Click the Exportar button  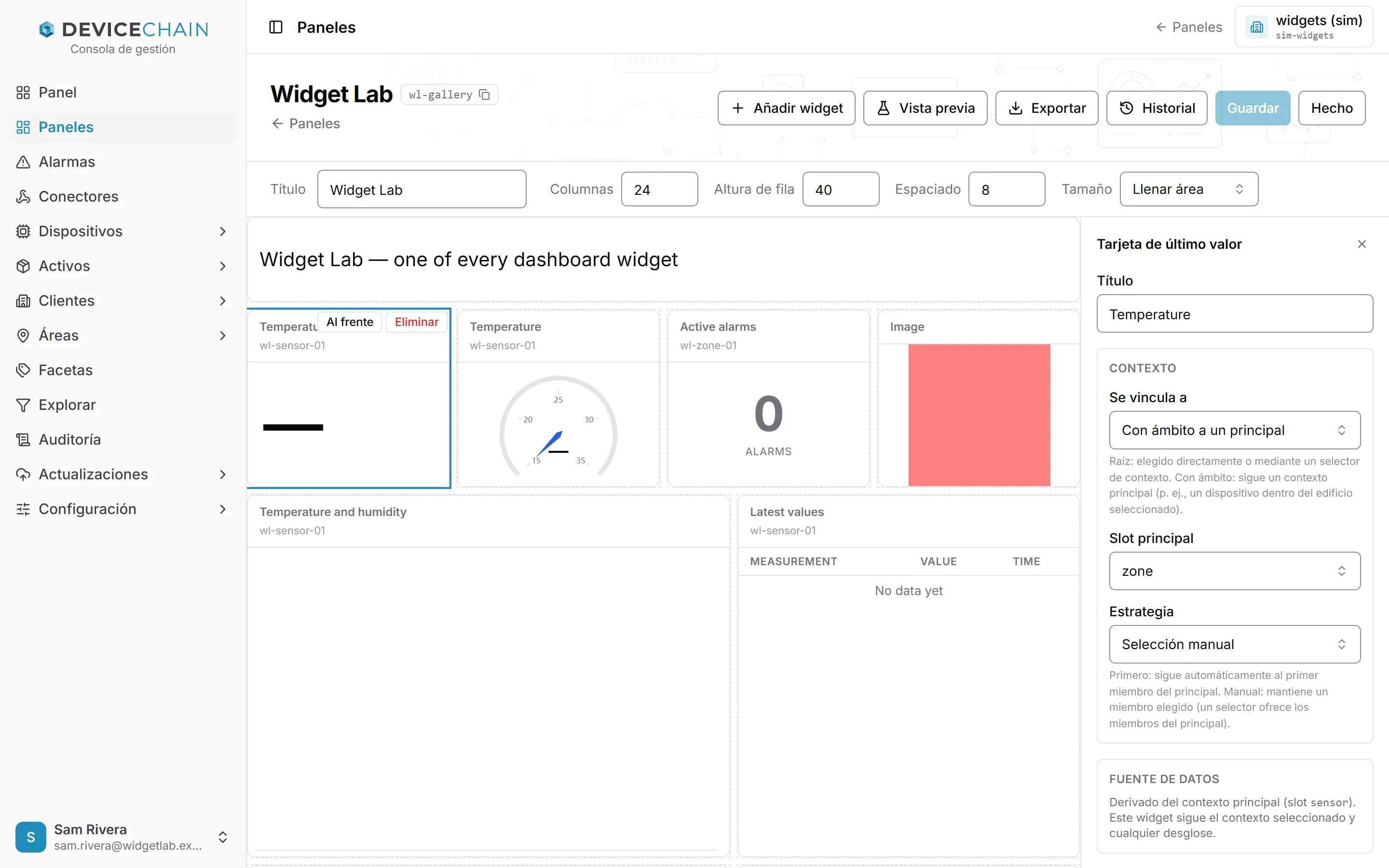point(1047,108)
